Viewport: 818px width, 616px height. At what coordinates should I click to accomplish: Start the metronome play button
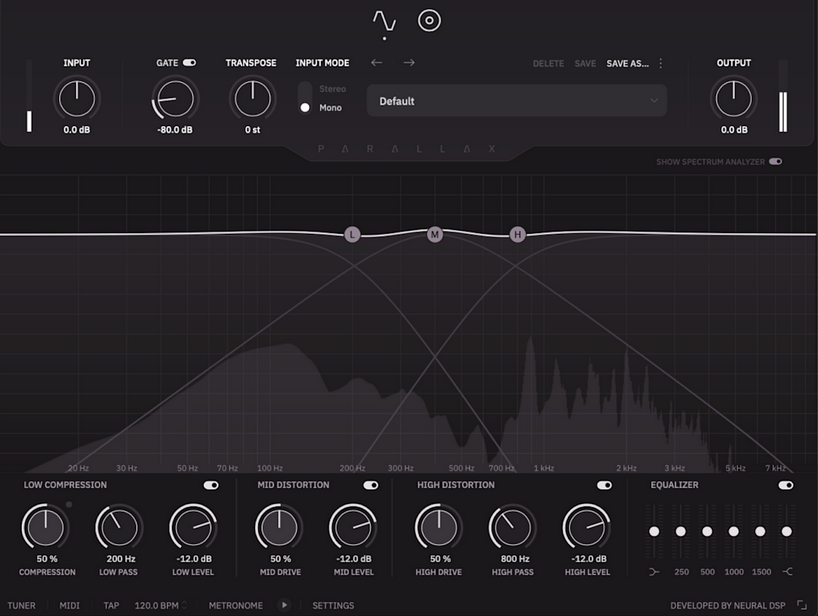point(284,605)
